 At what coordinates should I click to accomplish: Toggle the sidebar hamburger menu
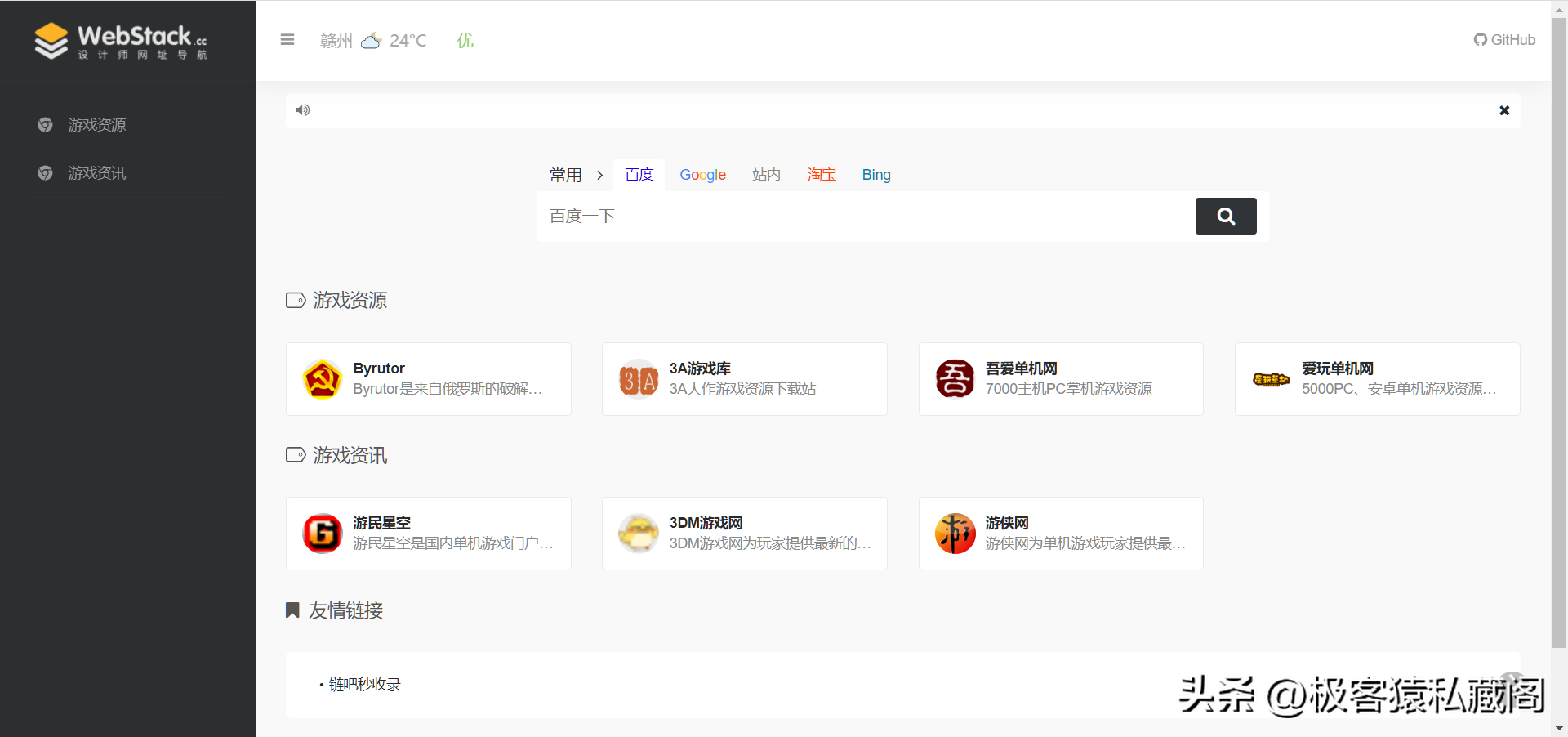287,39
